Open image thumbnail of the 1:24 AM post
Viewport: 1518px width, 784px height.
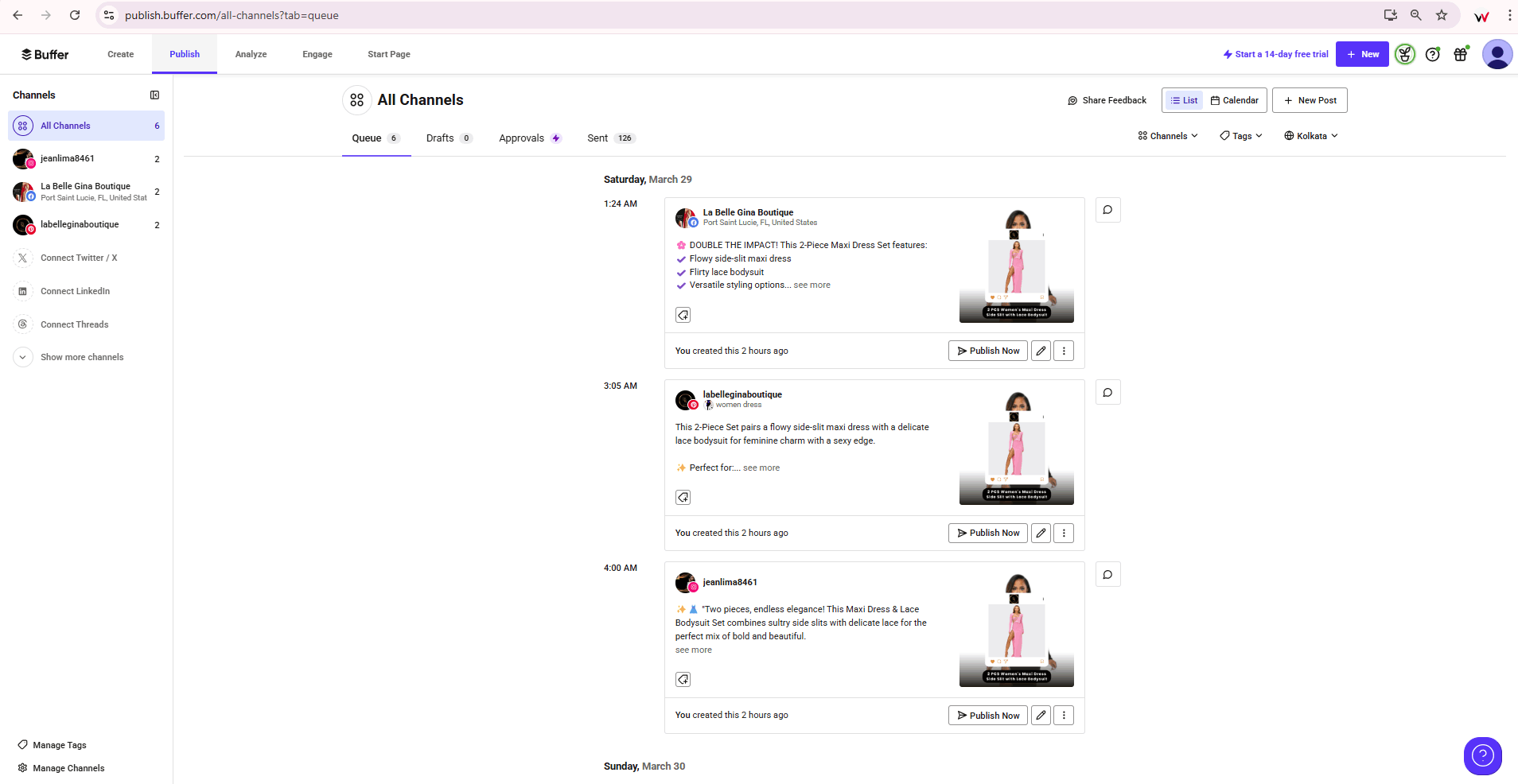point(1016,266)
